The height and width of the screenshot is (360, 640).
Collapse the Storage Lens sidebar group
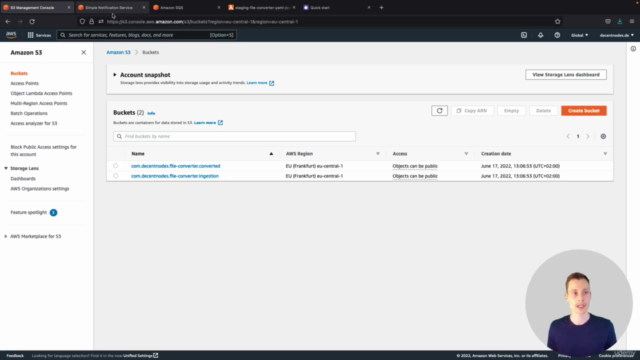(6, 168)
